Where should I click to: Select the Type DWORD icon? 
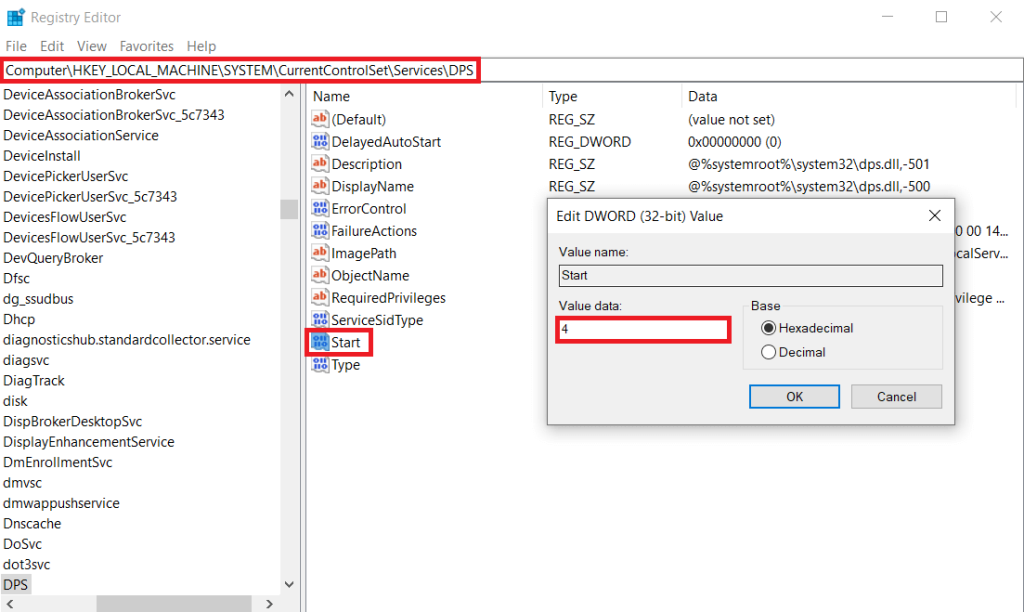(x=319, y=364)
